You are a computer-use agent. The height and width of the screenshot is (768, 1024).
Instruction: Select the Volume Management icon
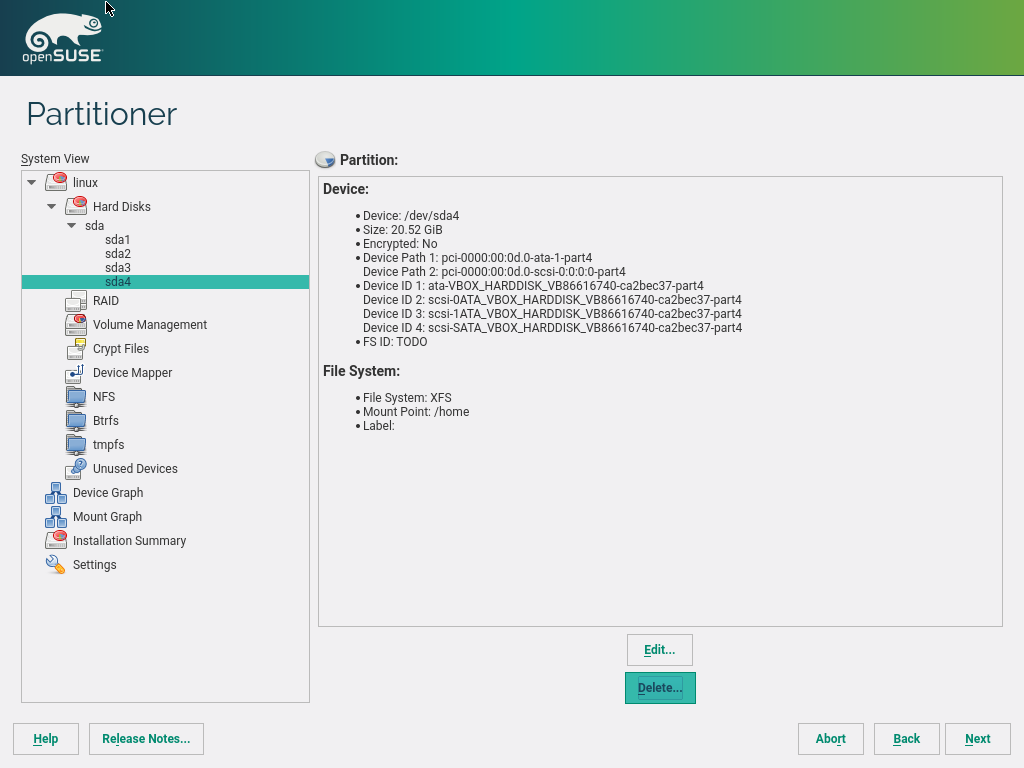tap(76, 325)
